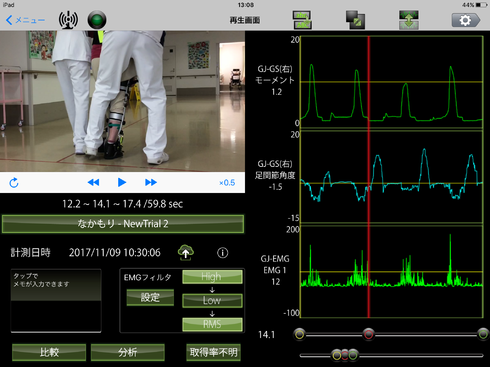The width and height of the screenshot is (490, 367).
Task: Open the 分析 analysis view
Action: [128, 352]
